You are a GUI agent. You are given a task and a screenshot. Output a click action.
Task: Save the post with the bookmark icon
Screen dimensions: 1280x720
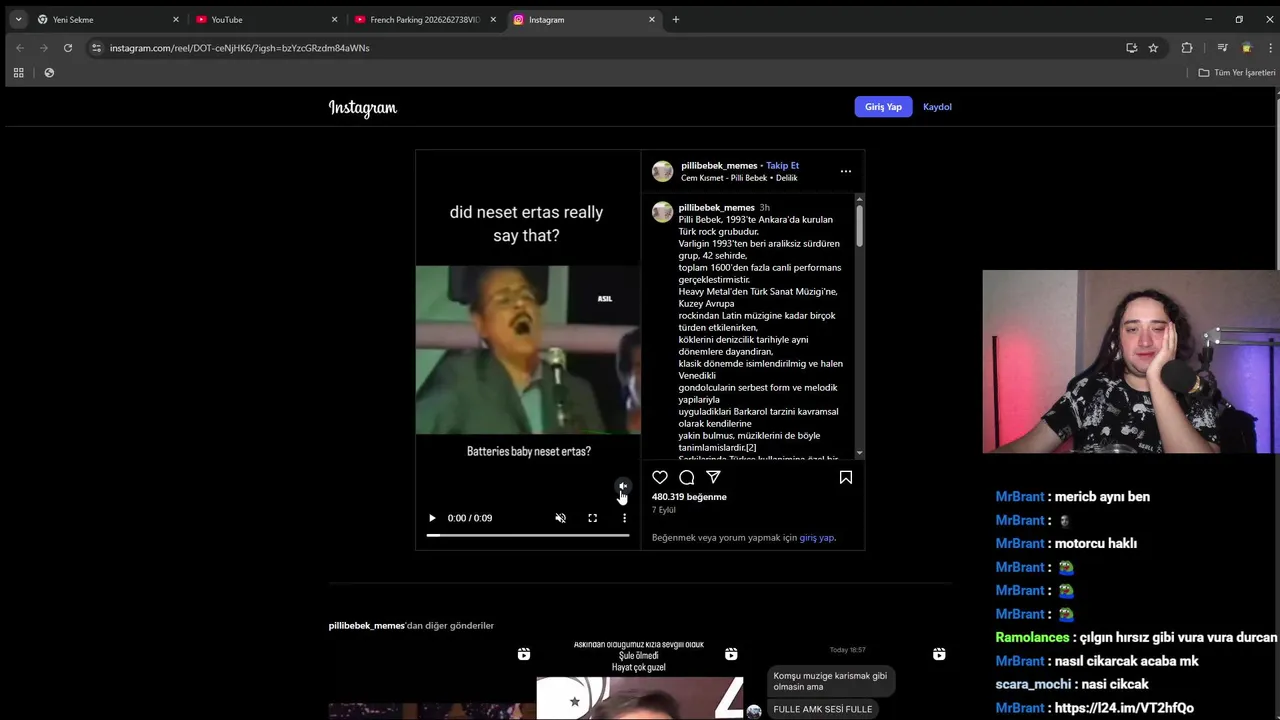point(845,477)
